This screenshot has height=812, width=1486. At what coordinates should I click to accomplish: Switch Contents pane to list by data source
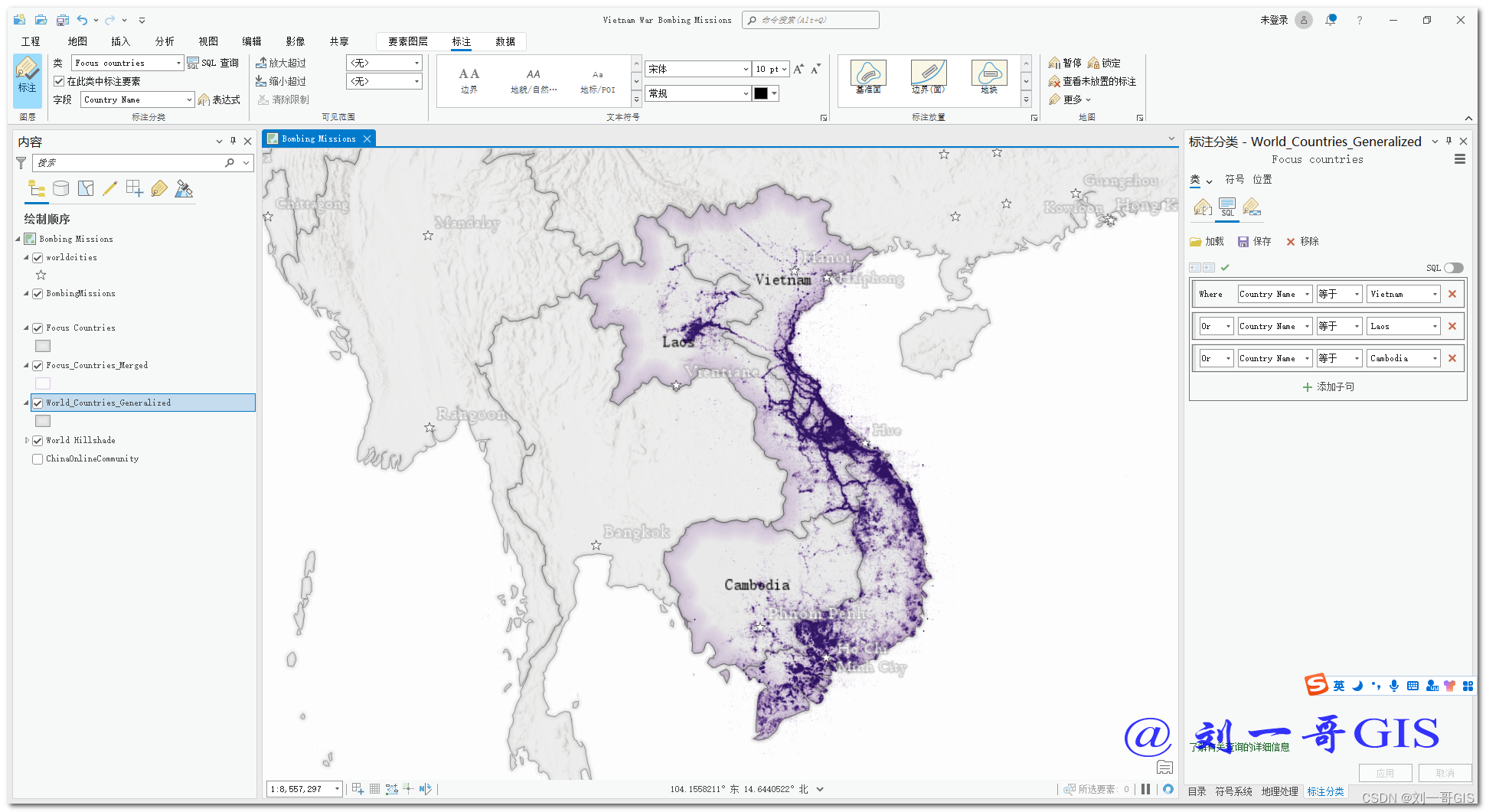coord(61,188)
